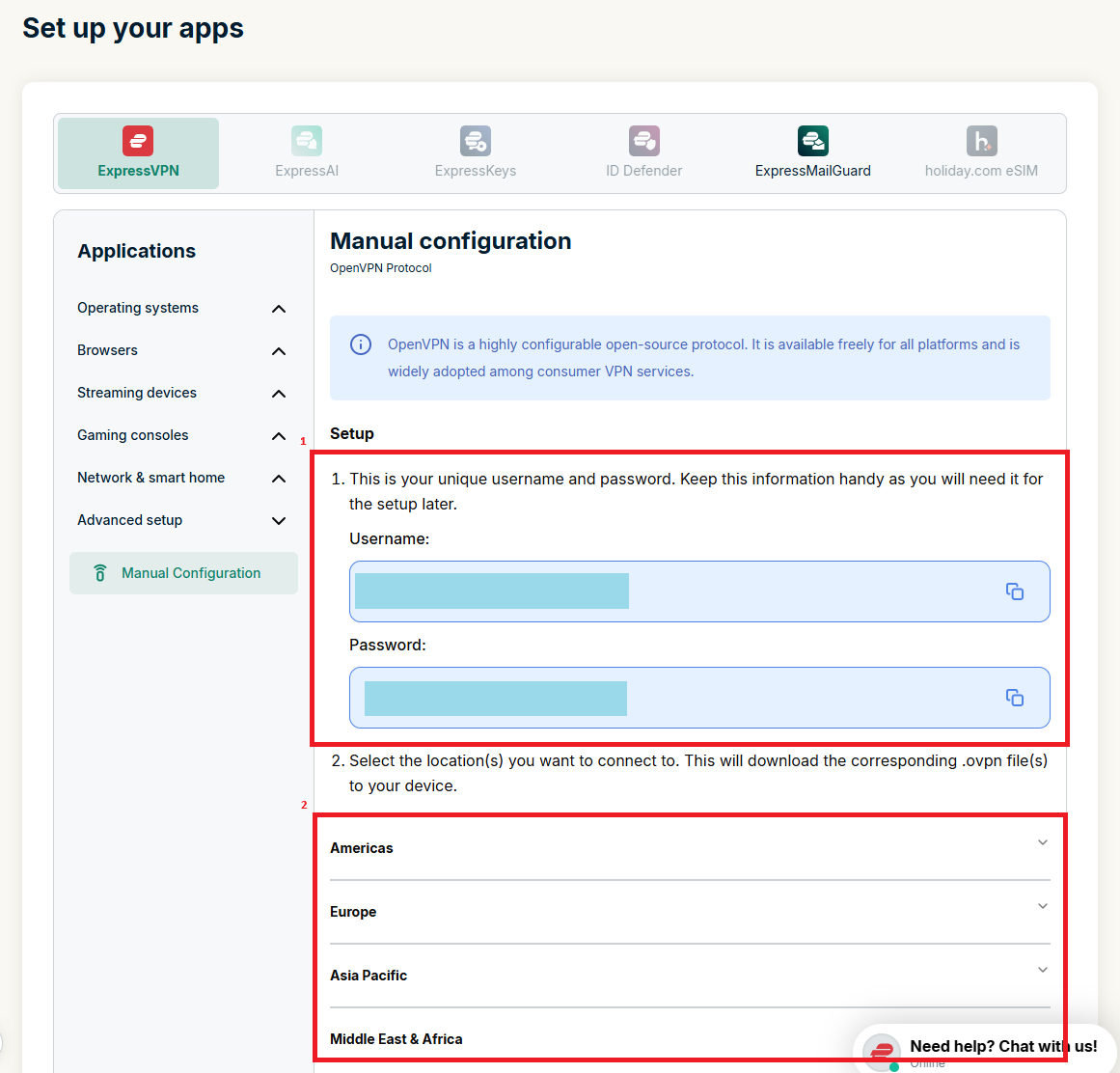Expand the Advanced setup section
This screenshot has width=1120, height=1073.
pyautogui.click(x=279, y=521)
